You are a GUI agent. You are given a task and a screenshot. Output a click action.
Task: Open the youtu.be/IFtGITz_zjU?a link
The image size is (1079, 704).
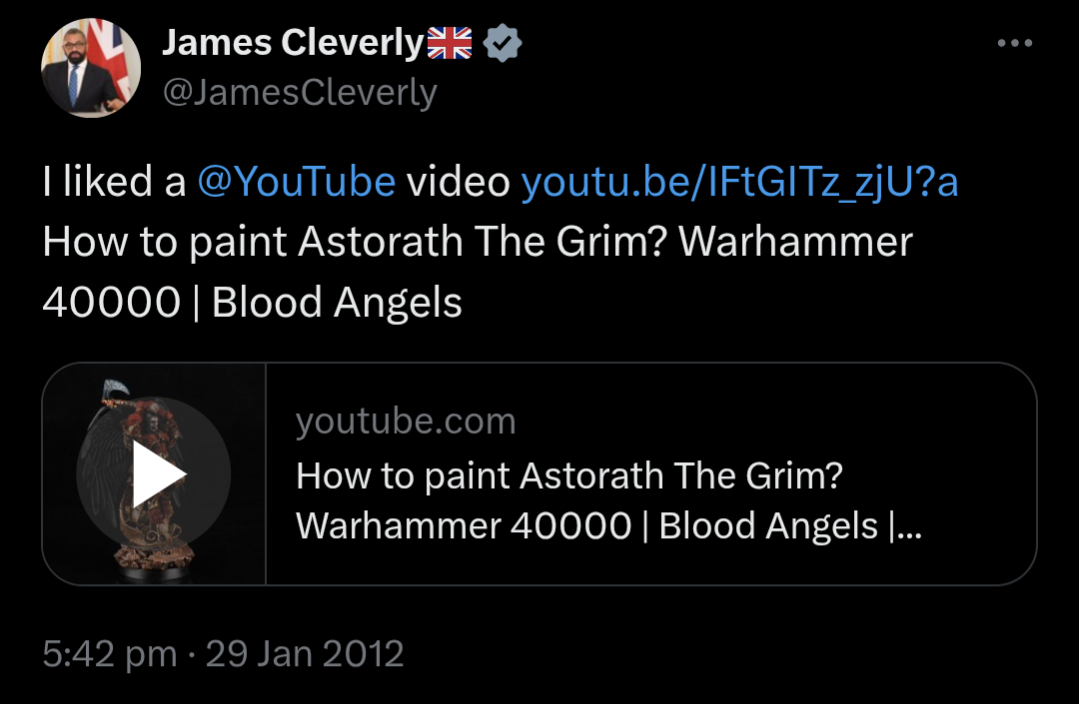(740, 182)
